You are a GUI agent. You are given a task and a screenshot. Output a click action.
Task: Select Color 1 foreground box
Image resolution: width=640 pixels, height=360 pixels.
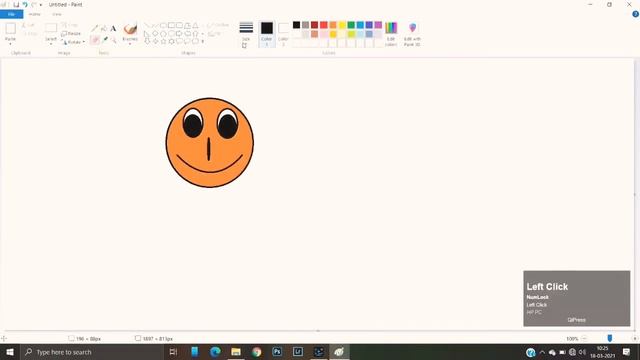(x=267, y=33)
